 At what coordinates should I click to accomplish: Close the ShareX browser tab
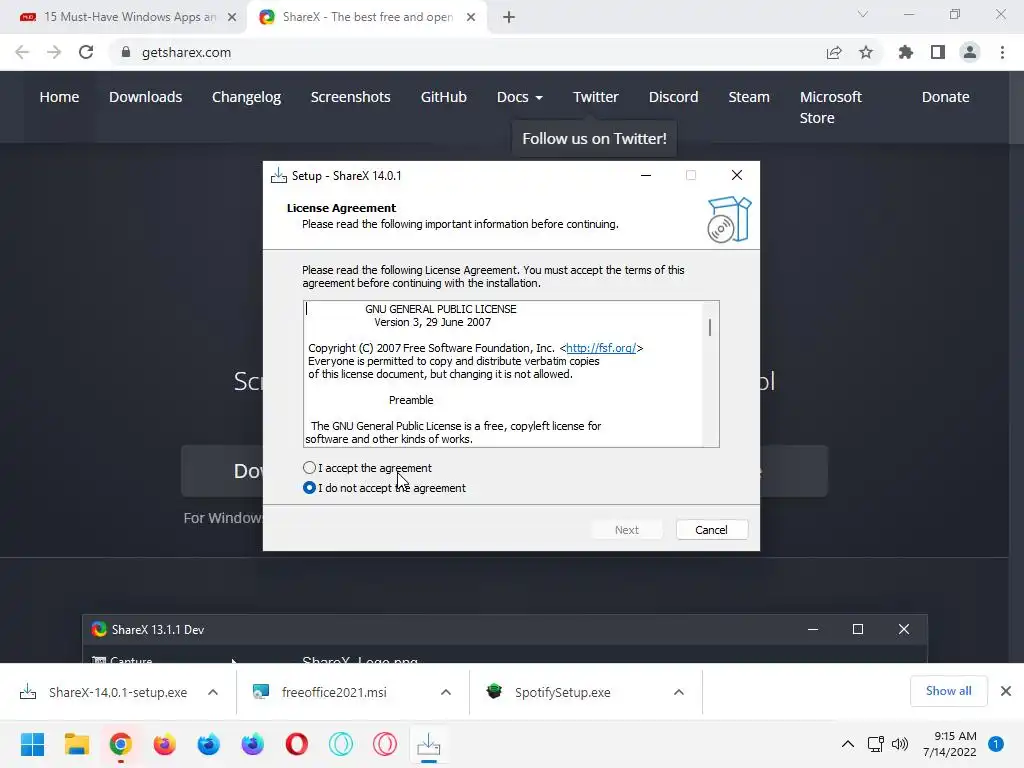[x=471, y=17]
